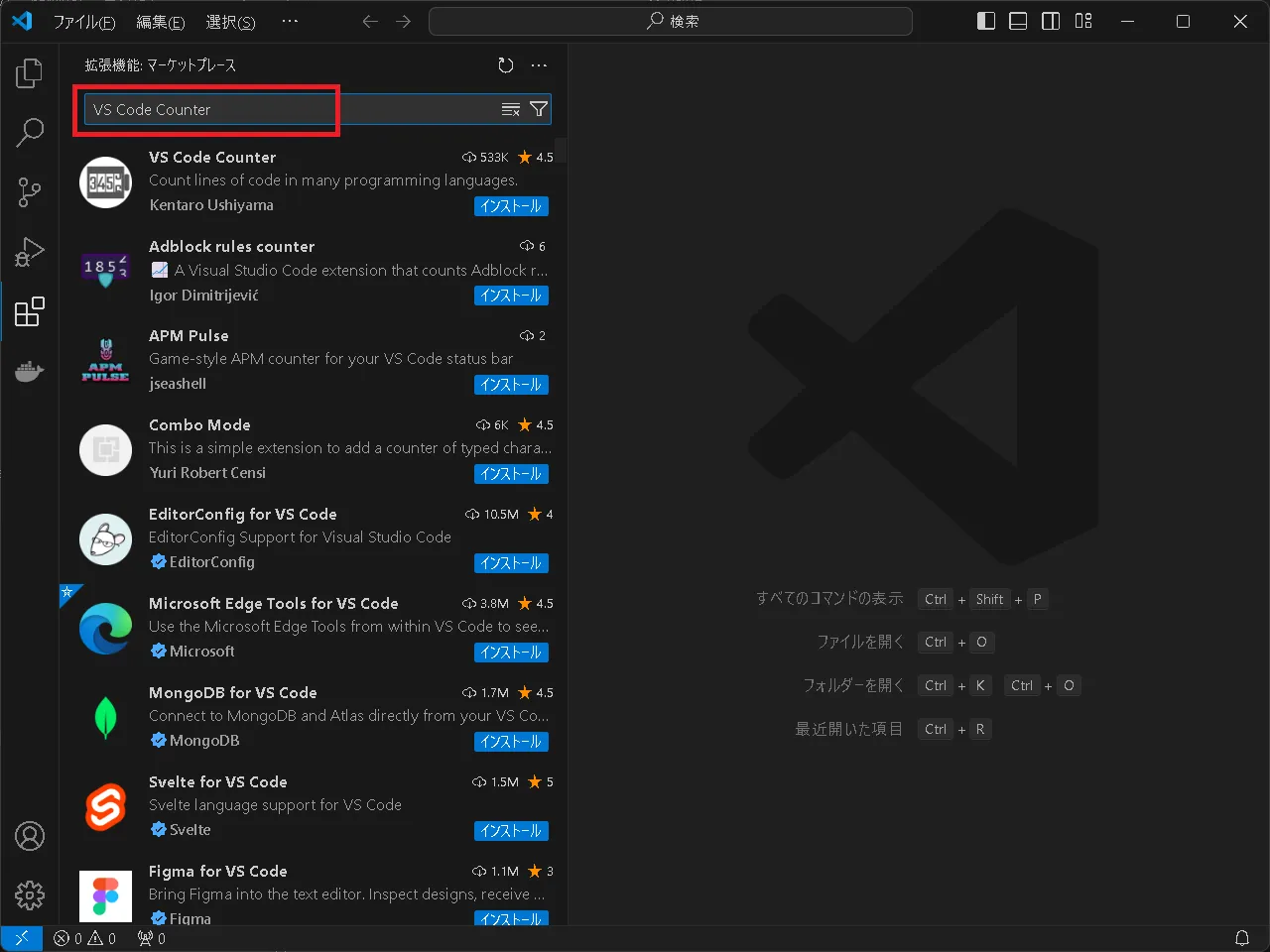
Task: Click the VS Code logo menu
Action: (x=22, y=21)
